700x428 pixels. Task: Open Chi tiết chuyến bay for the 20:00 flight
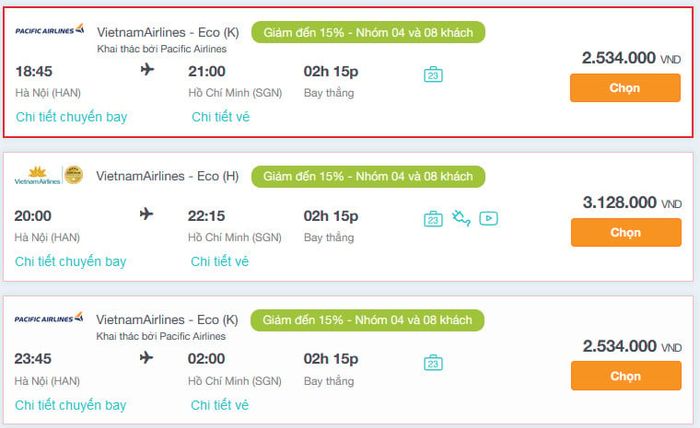(x=71, y=262)
